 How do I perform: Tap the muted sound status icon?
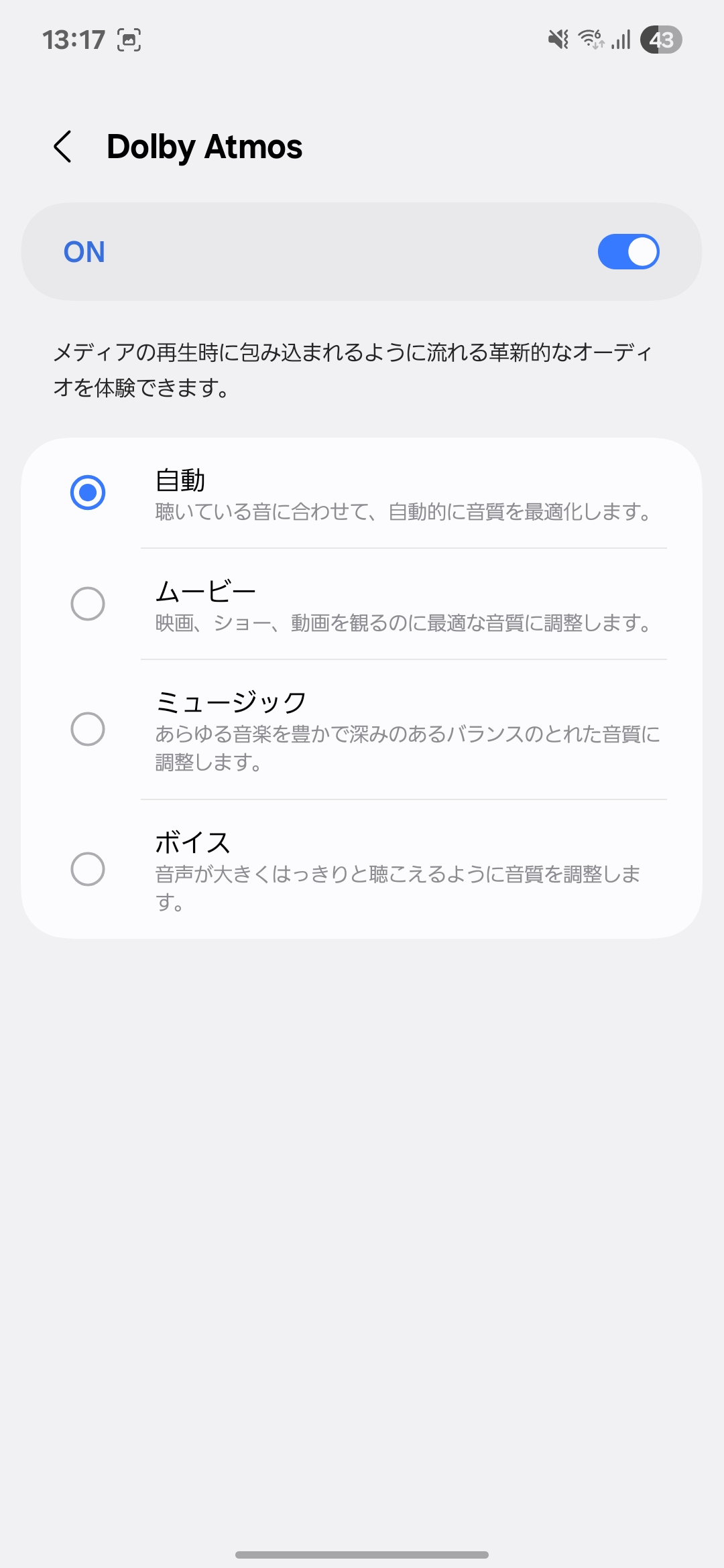[558, 40]
